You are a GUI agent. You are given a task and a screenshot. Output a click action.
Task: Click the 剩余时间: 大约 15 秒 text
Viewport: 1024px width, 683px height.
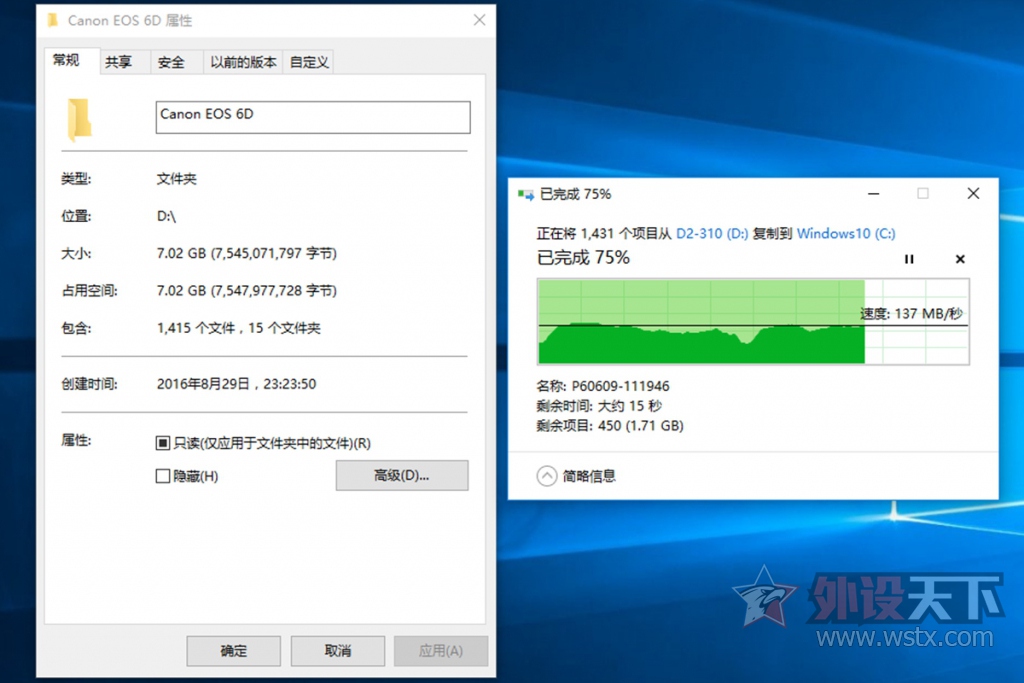599,406
